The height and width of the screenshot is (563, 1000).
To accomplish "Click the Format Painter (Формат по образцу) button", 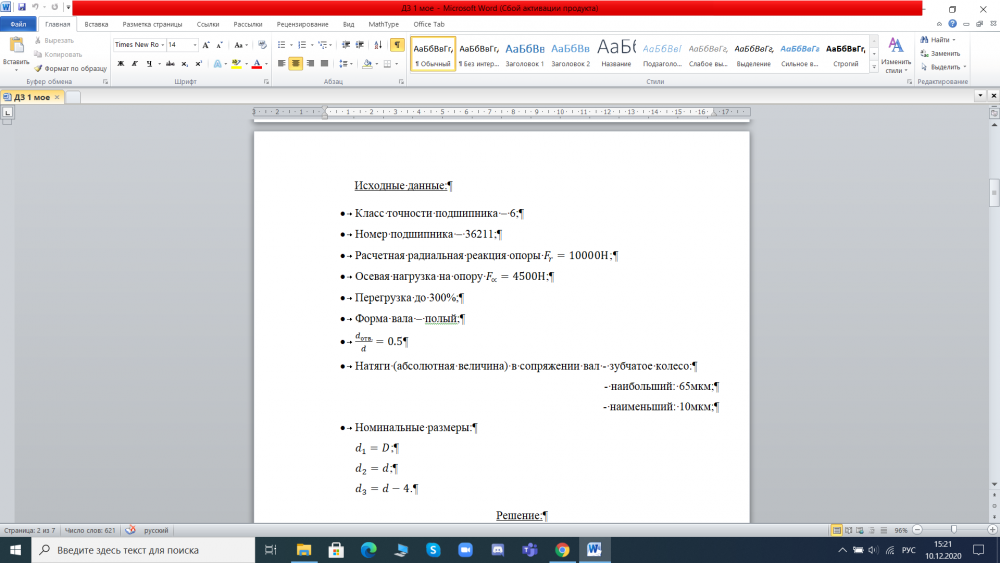I will pos(70,68).
